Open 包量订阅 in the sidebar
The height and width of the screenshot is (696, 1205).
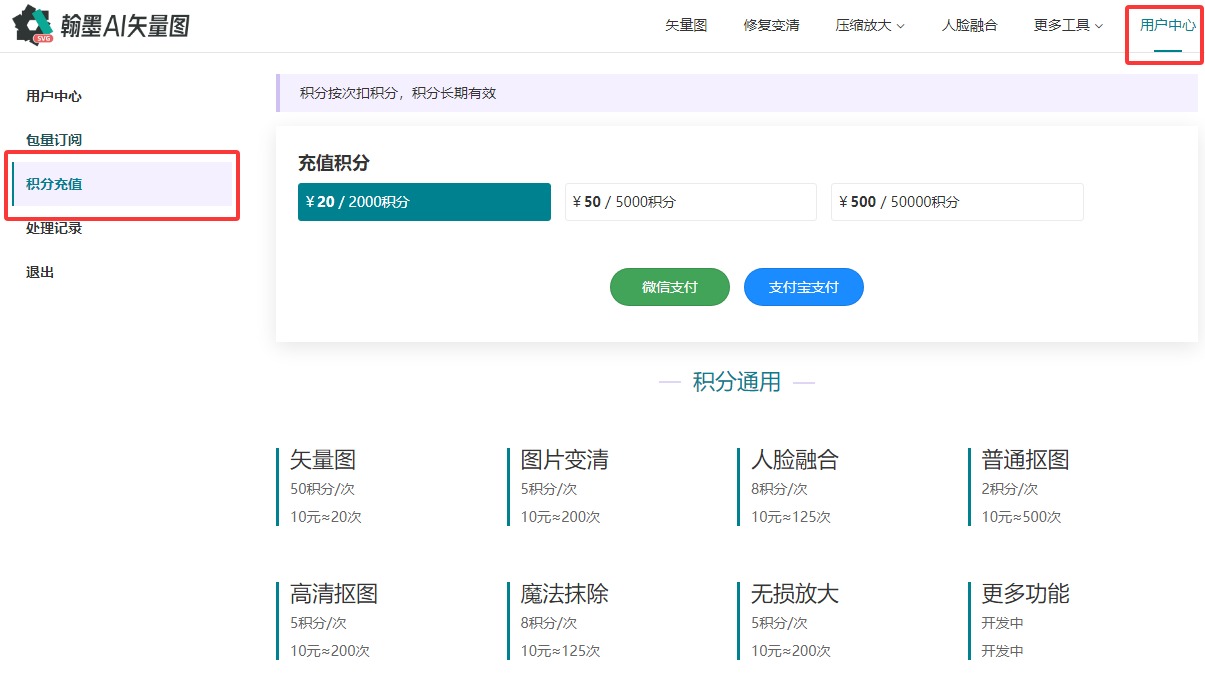point(54,140)
